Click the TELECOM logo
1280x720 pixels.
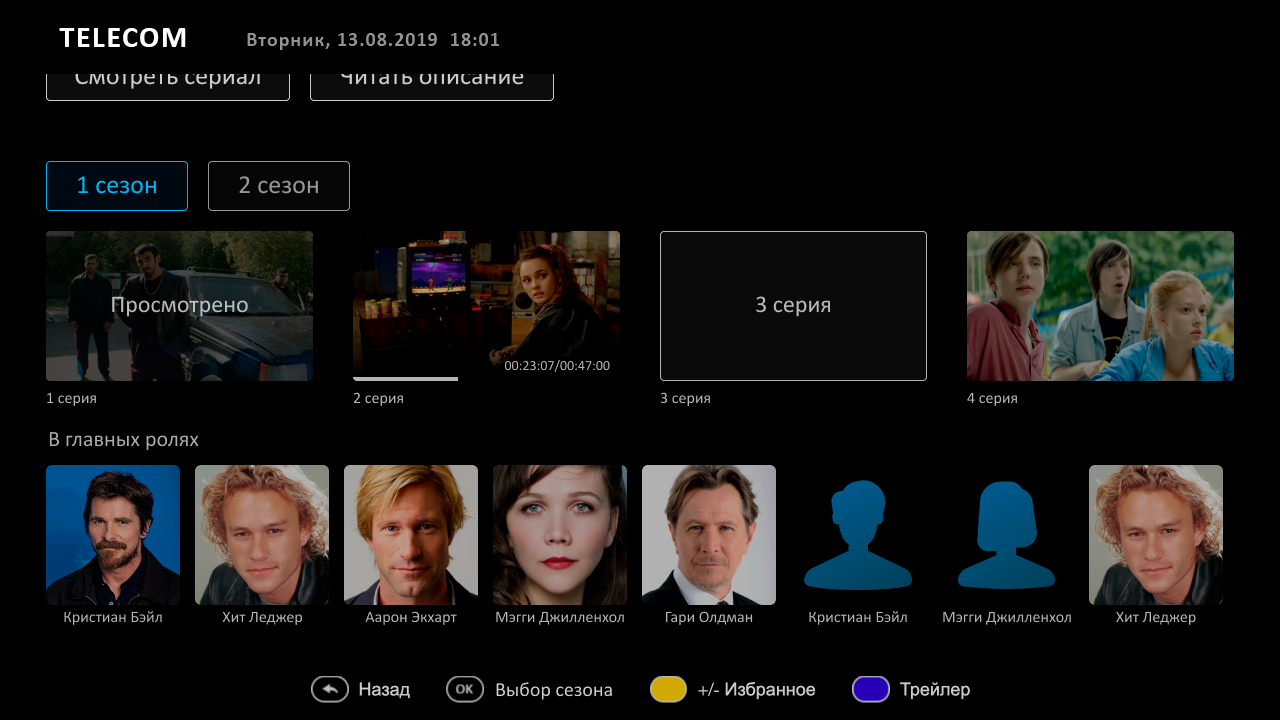coord(123,38)
